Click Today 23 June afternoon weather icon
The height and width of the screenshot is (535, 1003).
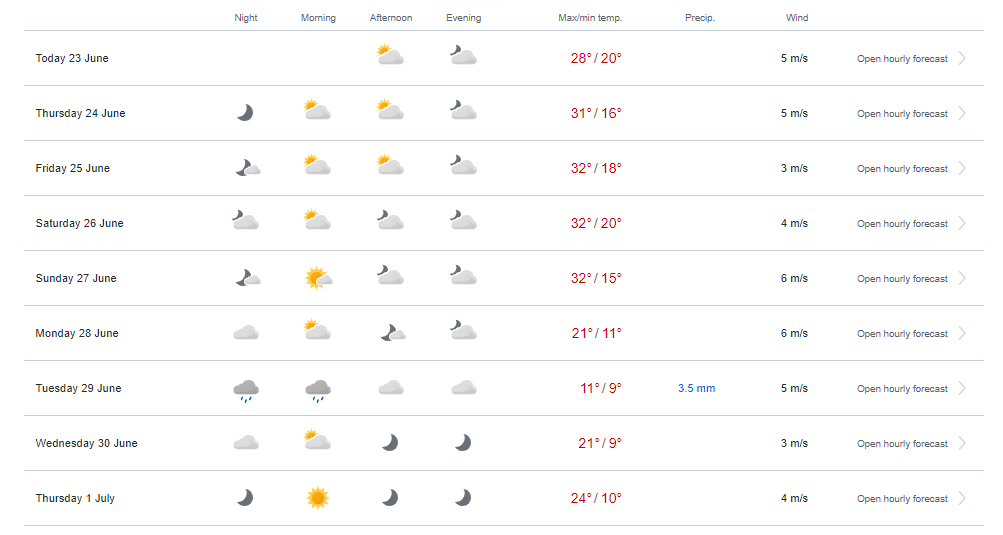coord(390,56)
